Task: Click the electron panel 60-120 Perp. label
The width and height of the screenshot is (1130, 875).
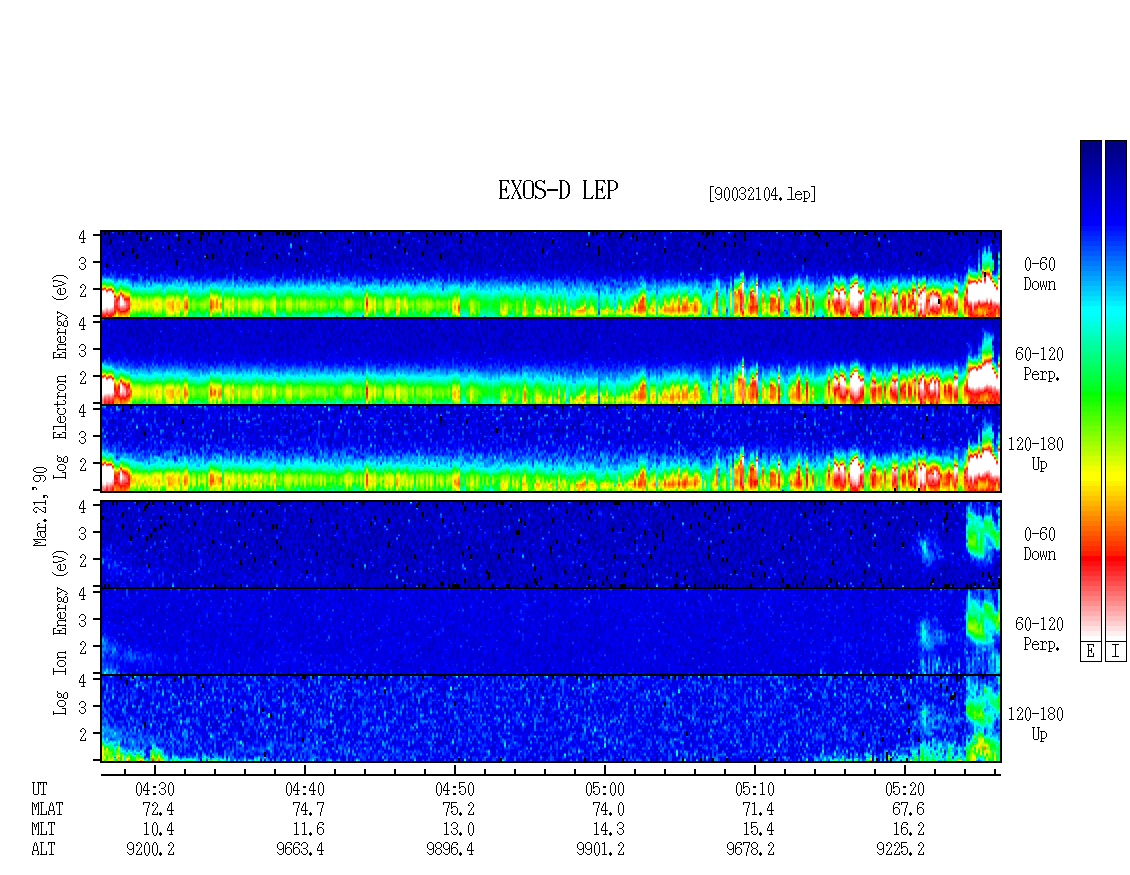Action: 1038,365
